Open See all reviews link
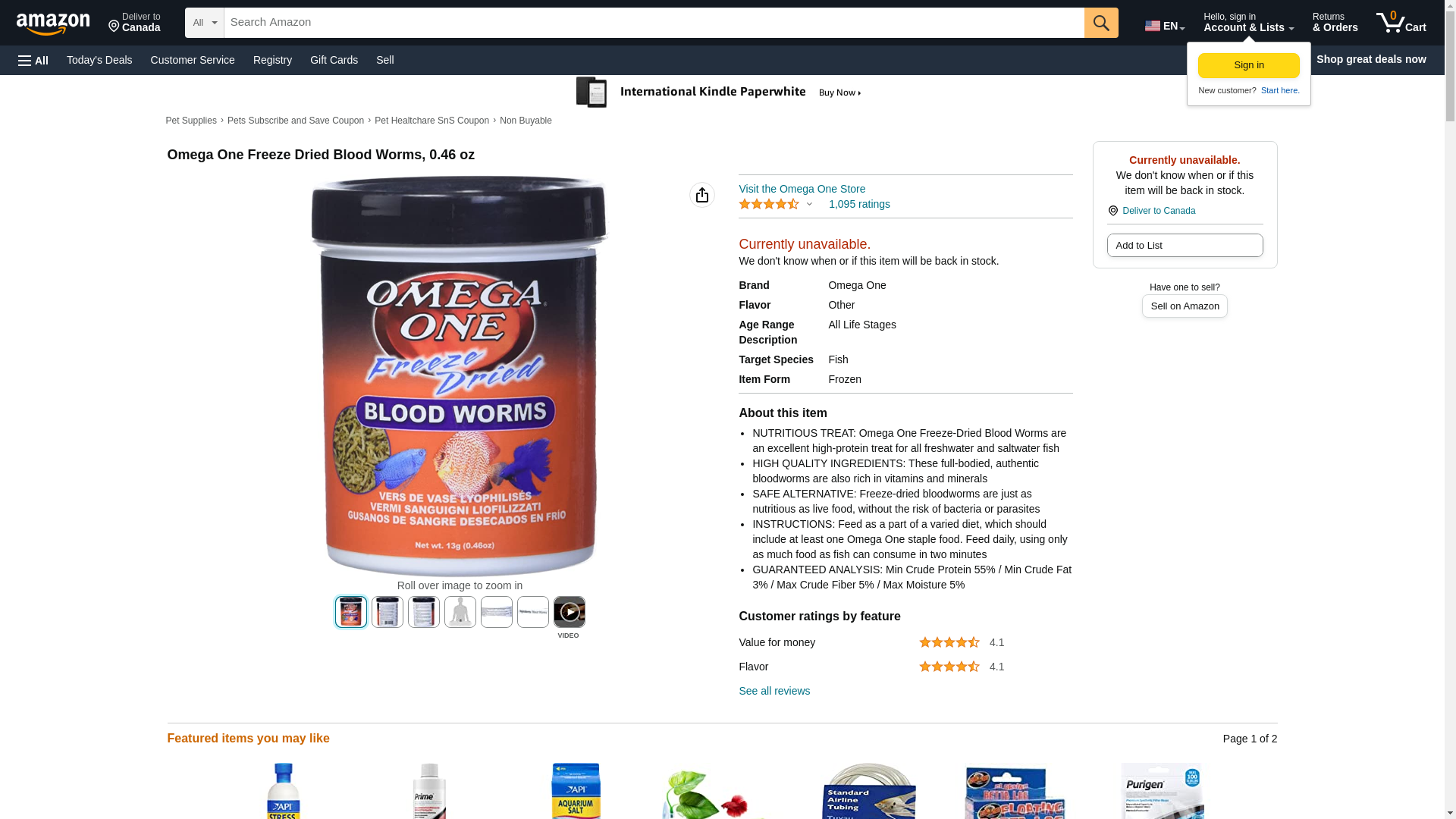Viewport: 1456px width, 819px height. (774, 691)
